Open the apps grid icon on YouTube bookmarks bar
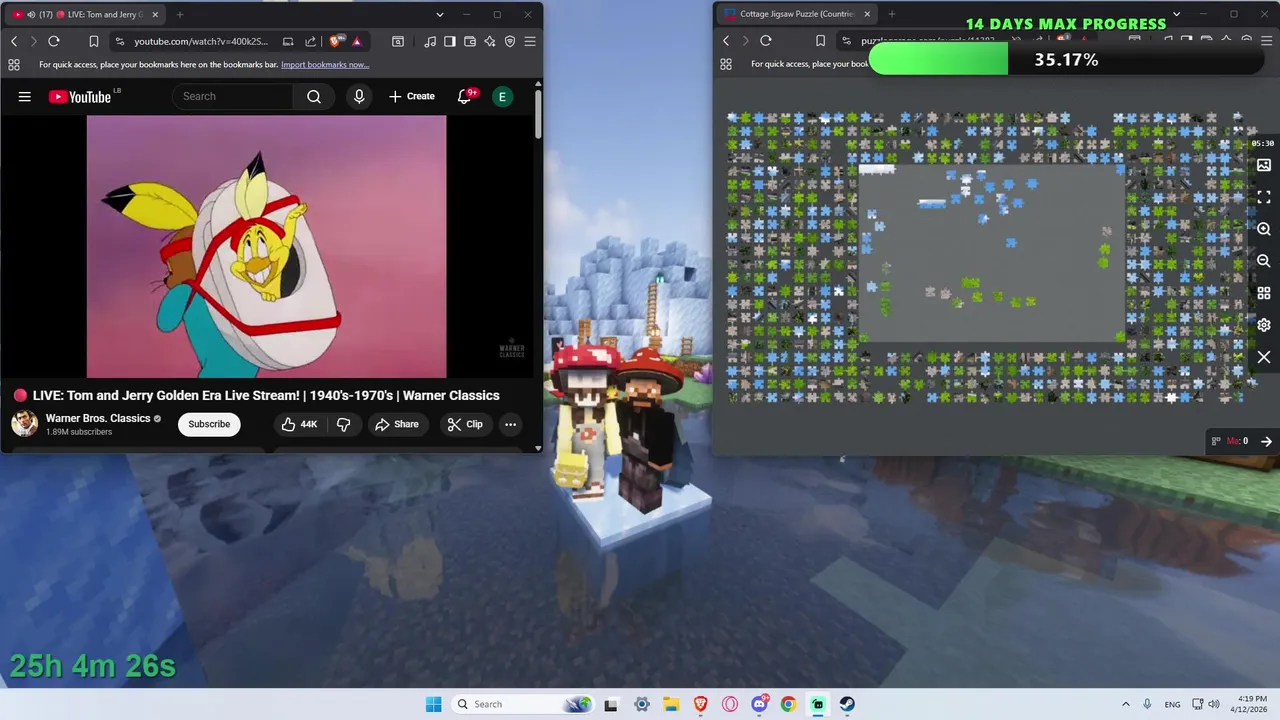The width and height of the screenshot is (1280, 720). coord(14,64)
